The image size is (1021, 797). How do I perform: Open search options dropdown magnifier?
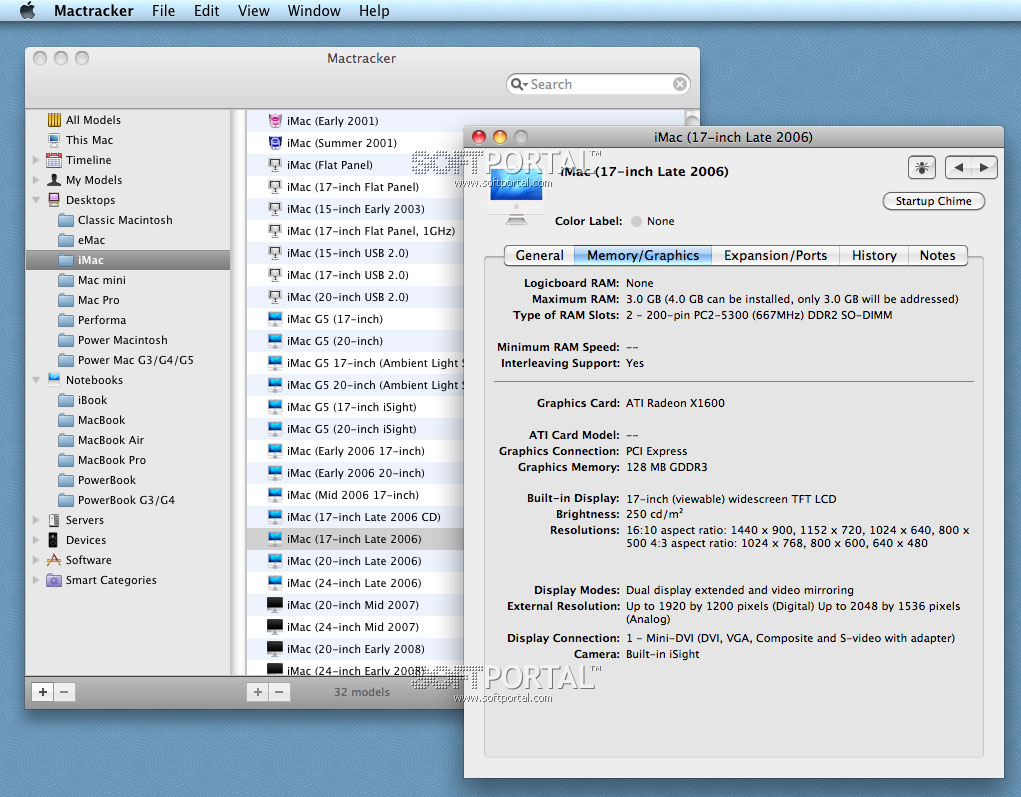(x=518, y=85)
